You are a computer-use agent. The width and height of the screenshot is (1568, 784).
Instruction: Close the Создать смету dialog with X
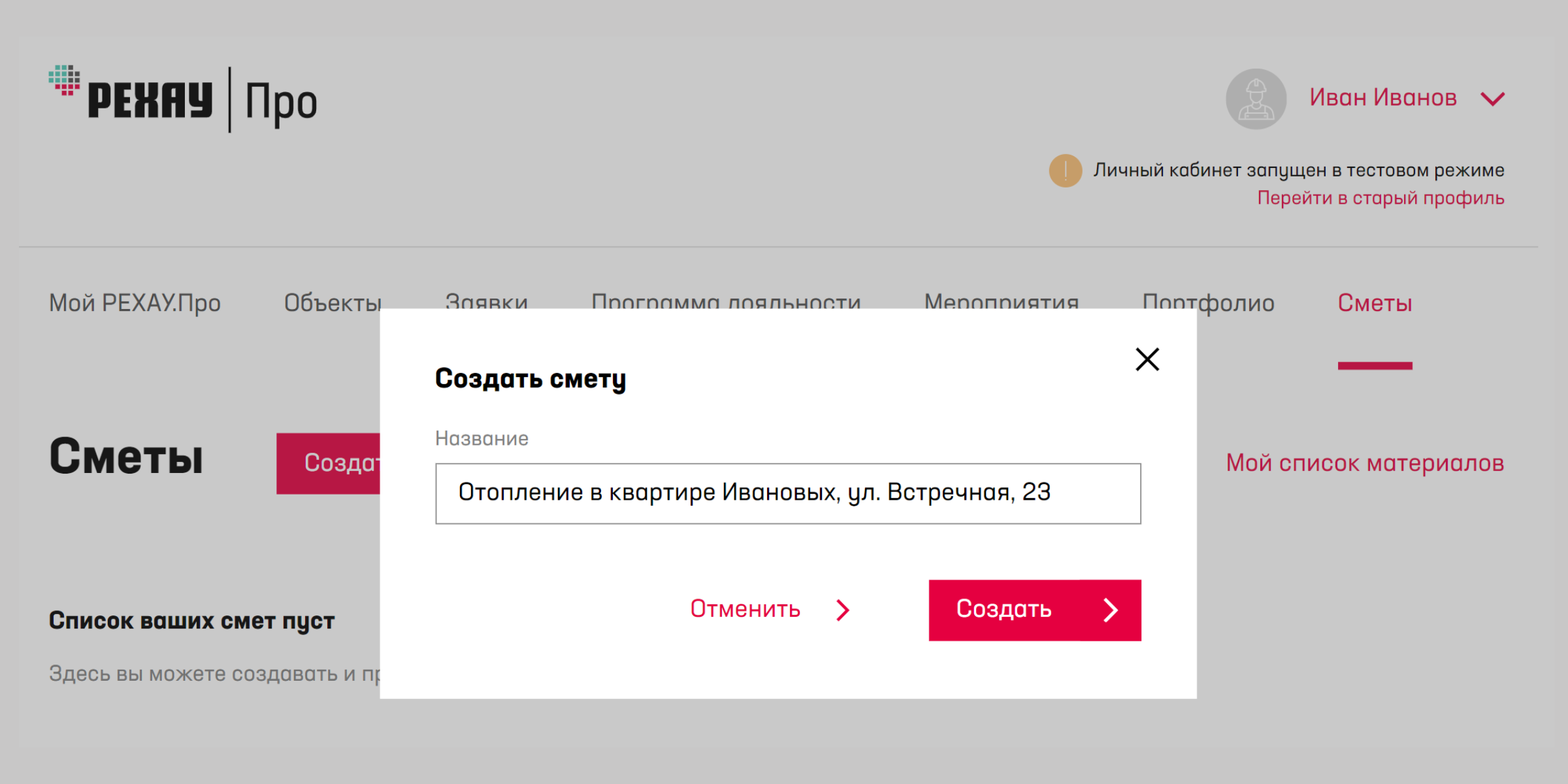1147,359
